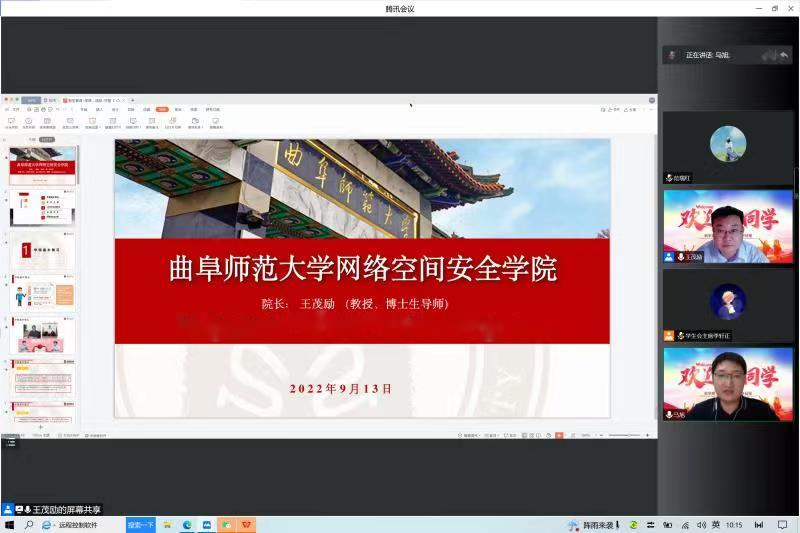
Task: Open the Windows Start menu
Action: (x=9, y=525)
